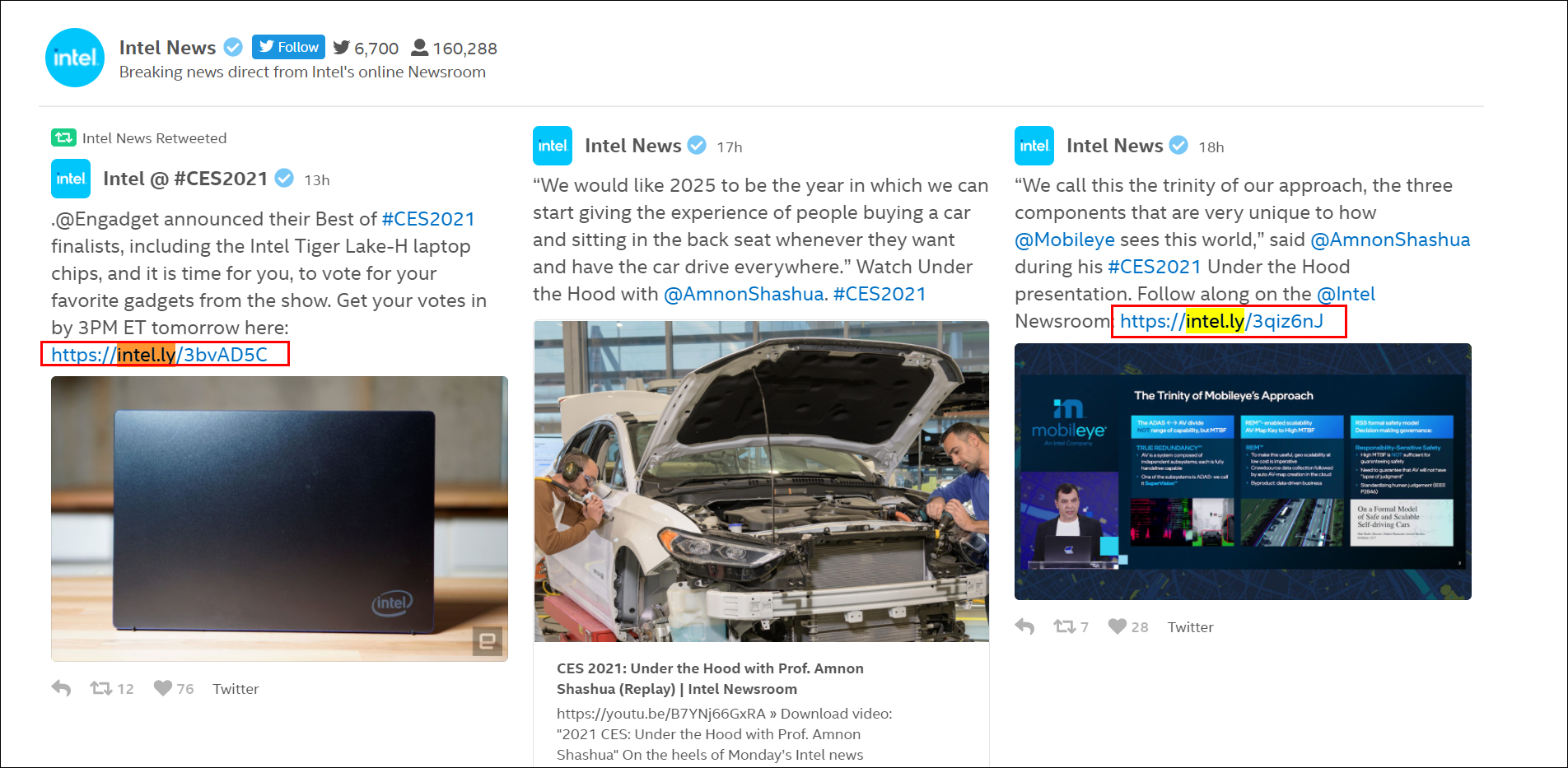Click Twitter source label under laptop tweet
The height and width of the screenshot is (768, 1568).
(x=236, y=689)
